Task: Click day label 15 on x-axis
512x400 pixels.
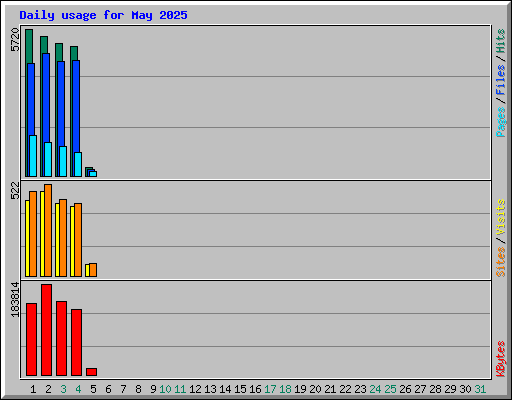Action: (x=240, y=389)
